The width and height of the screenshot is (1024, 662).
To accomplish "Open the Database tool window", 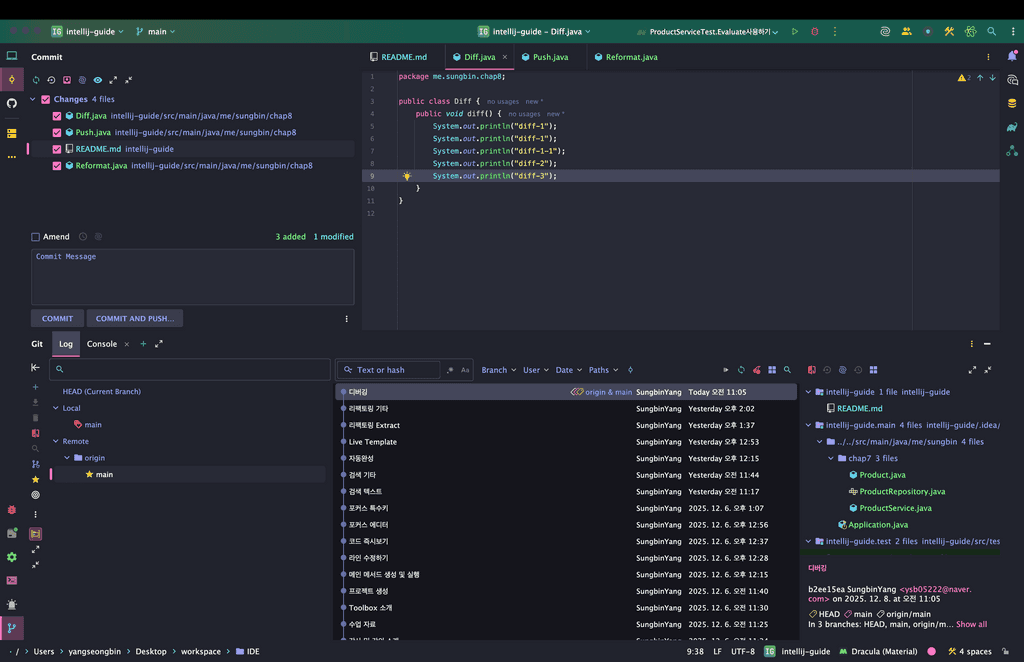I will pos(1012,103).
